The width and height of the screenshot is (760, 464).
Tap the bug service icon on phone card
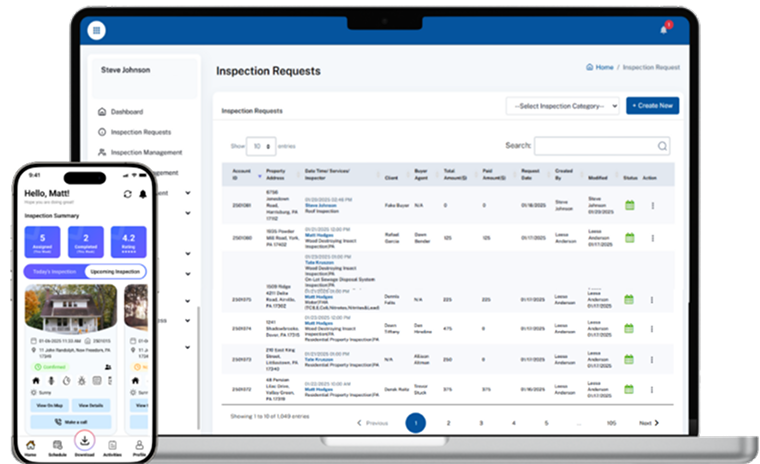click(x=81, y=381)
